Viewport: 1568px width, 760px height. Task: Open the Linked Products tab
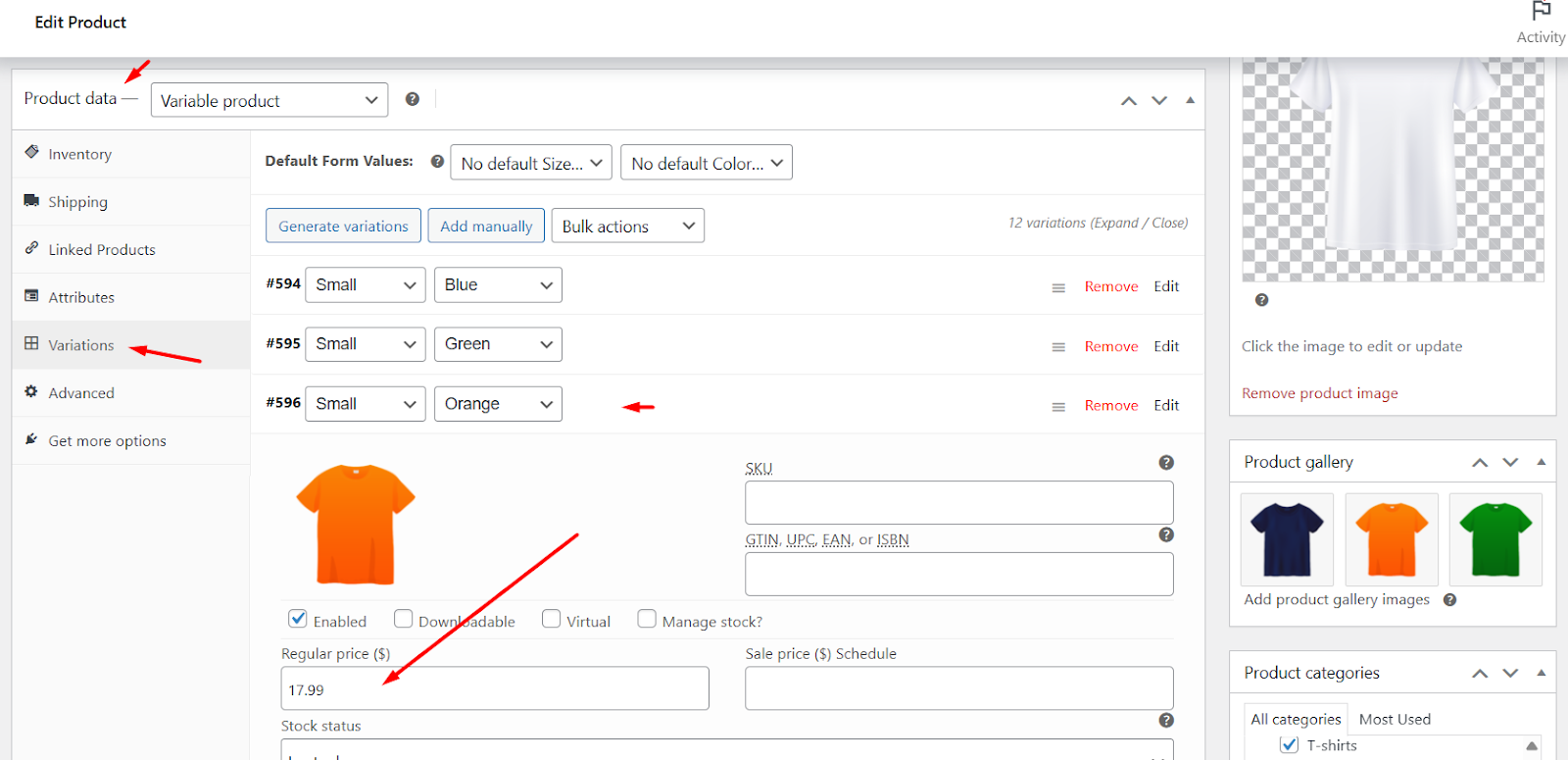pos(131,250)
